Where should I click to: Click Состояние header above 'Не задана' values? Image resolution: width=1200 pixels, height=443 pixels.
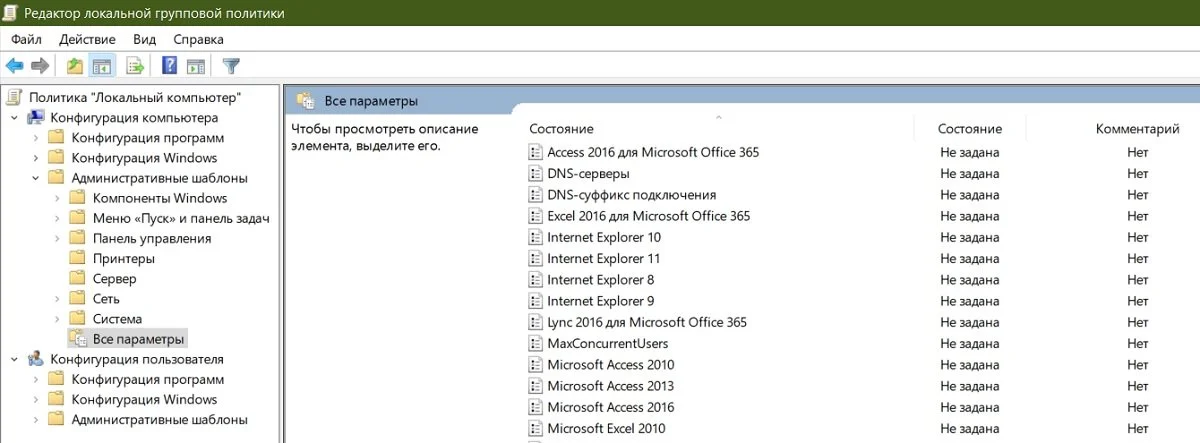970,129
